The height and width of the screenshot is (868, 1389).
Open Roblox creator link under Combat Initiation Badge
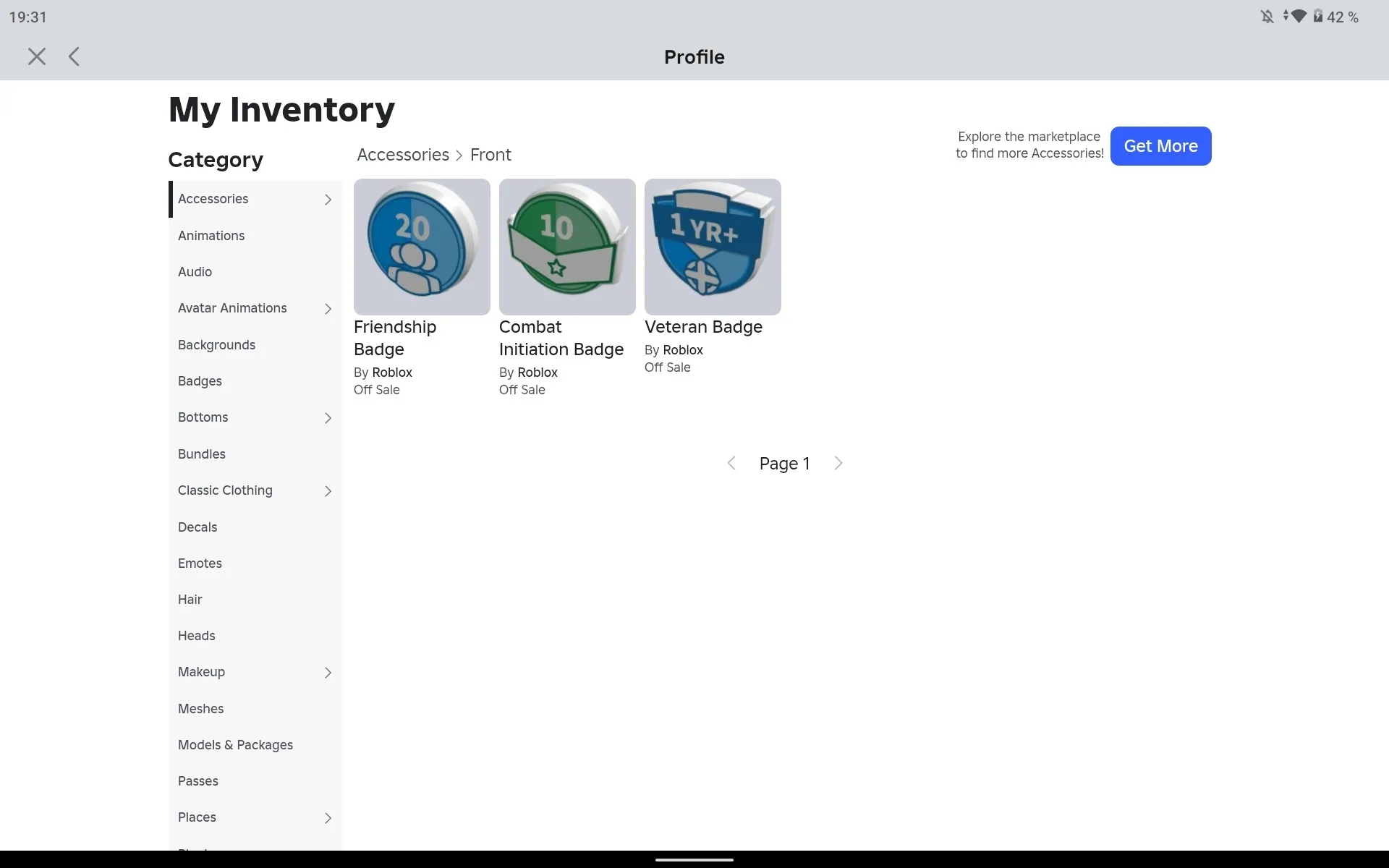[x=538, y=373]
